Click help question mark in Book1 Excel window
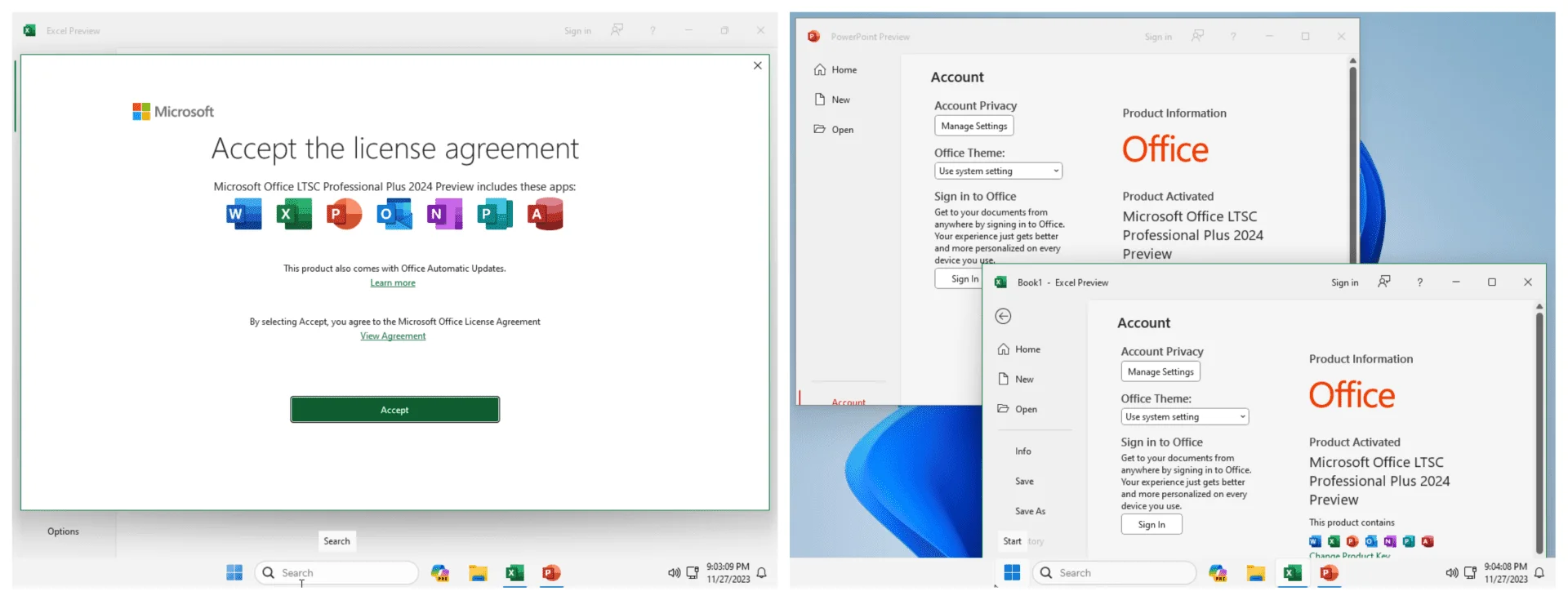1568x600 pixels. (x=1419, y=282)
